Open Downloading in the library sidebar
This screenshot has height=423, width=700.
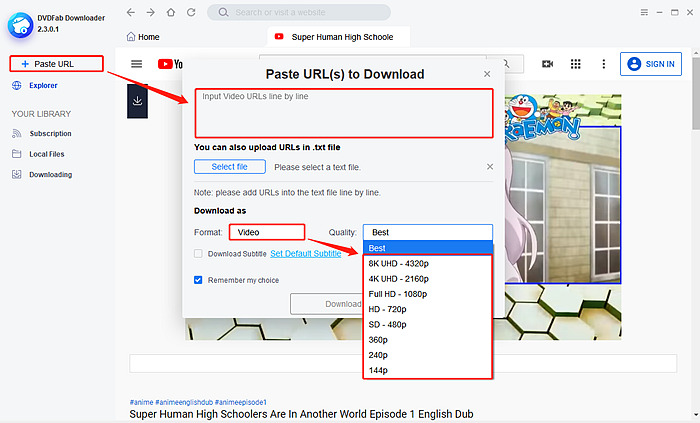50,174
